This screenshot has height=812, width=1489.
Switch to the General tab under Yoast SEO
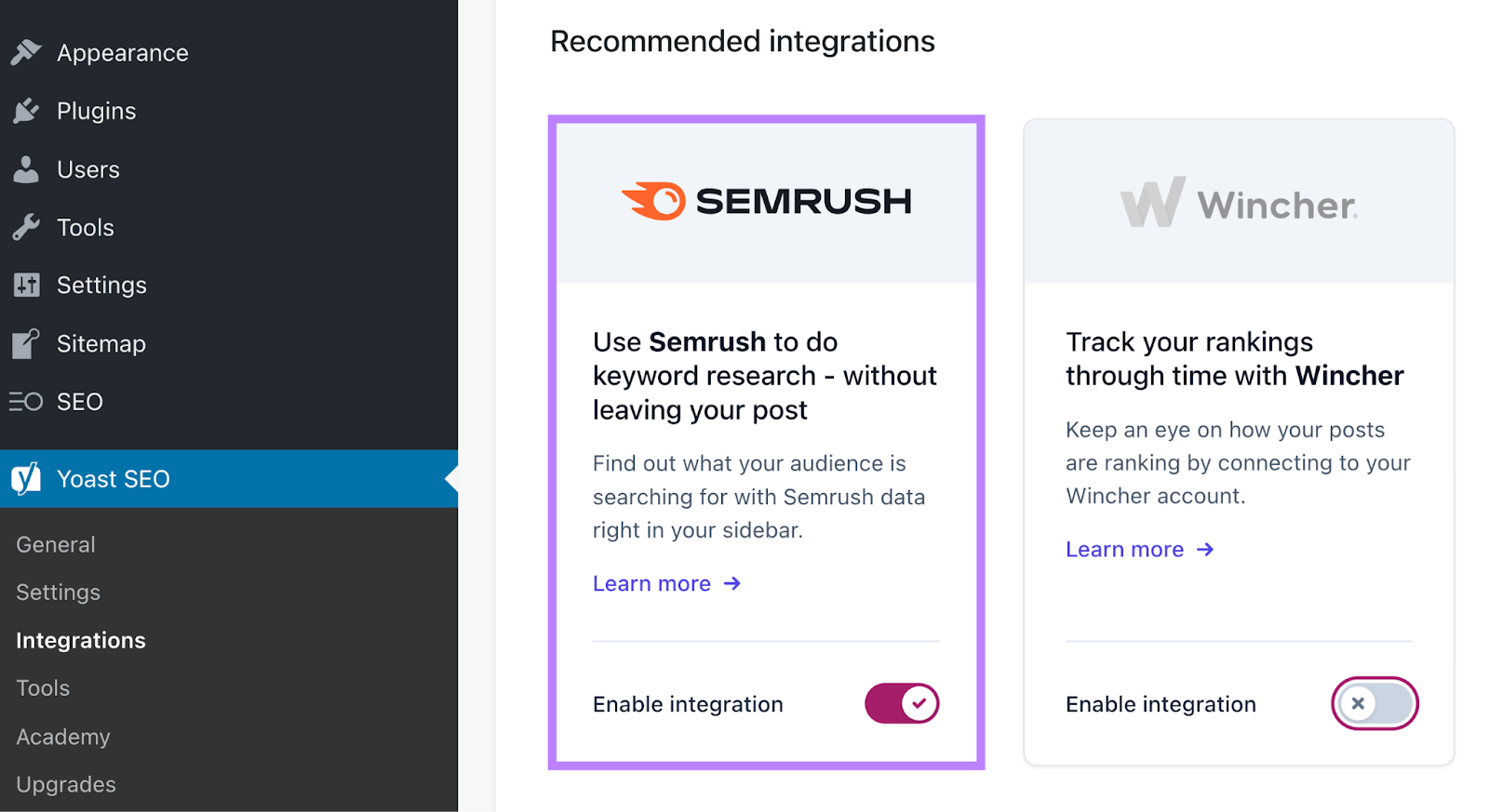55,543
